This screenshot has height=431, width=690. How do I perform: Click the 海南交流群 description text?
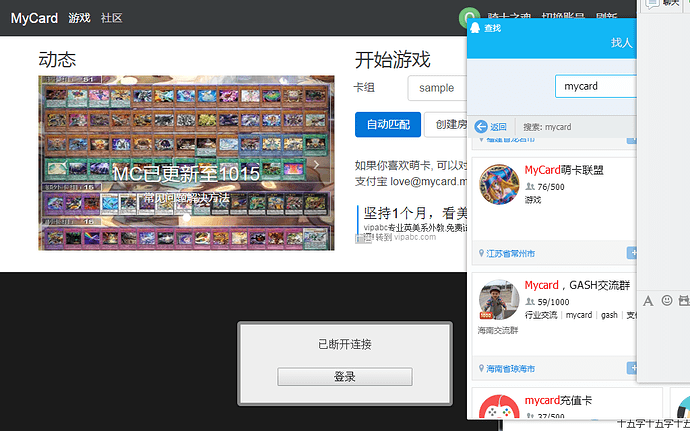tap(498, 330)
